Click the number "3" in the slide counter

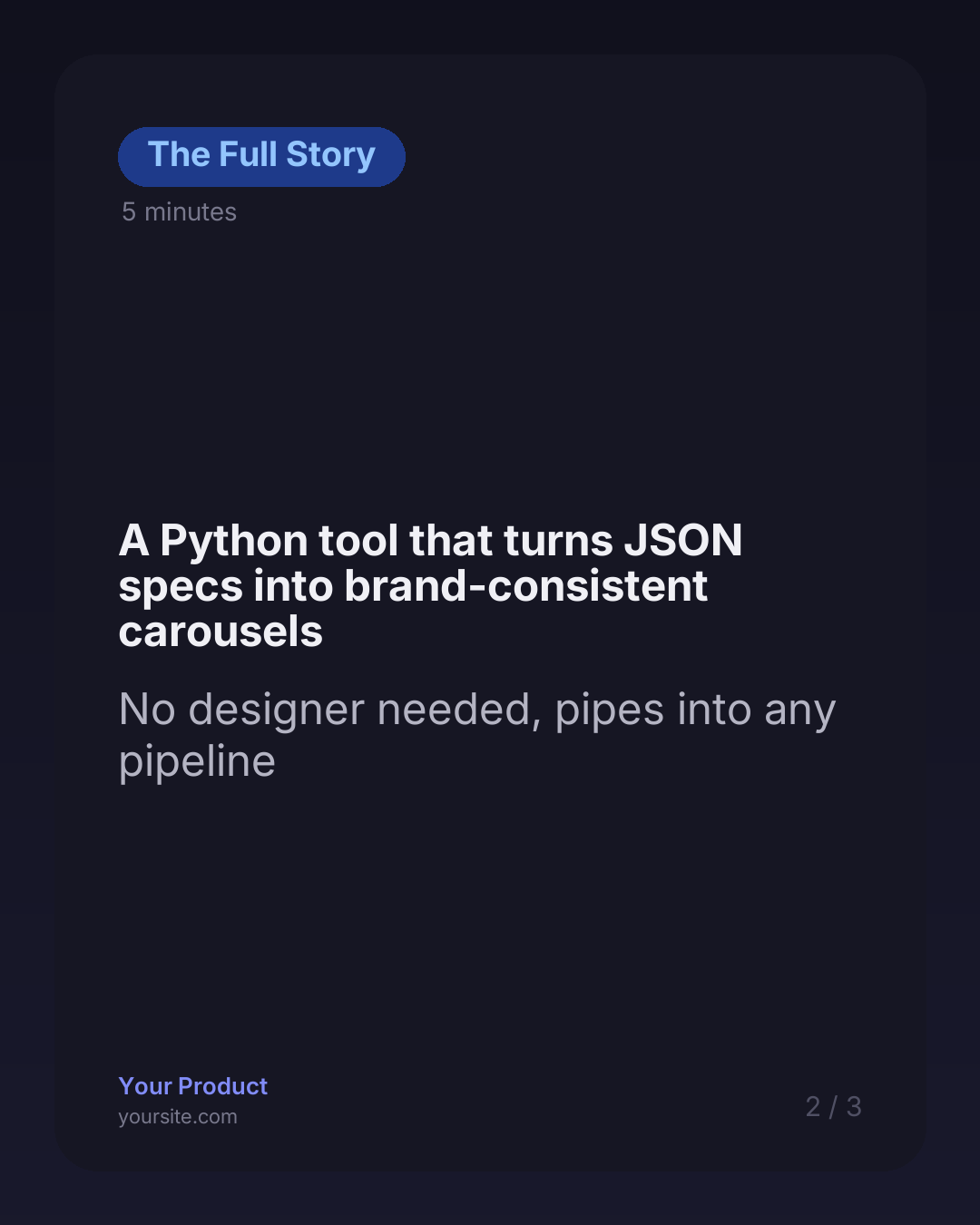[854, 1107]
